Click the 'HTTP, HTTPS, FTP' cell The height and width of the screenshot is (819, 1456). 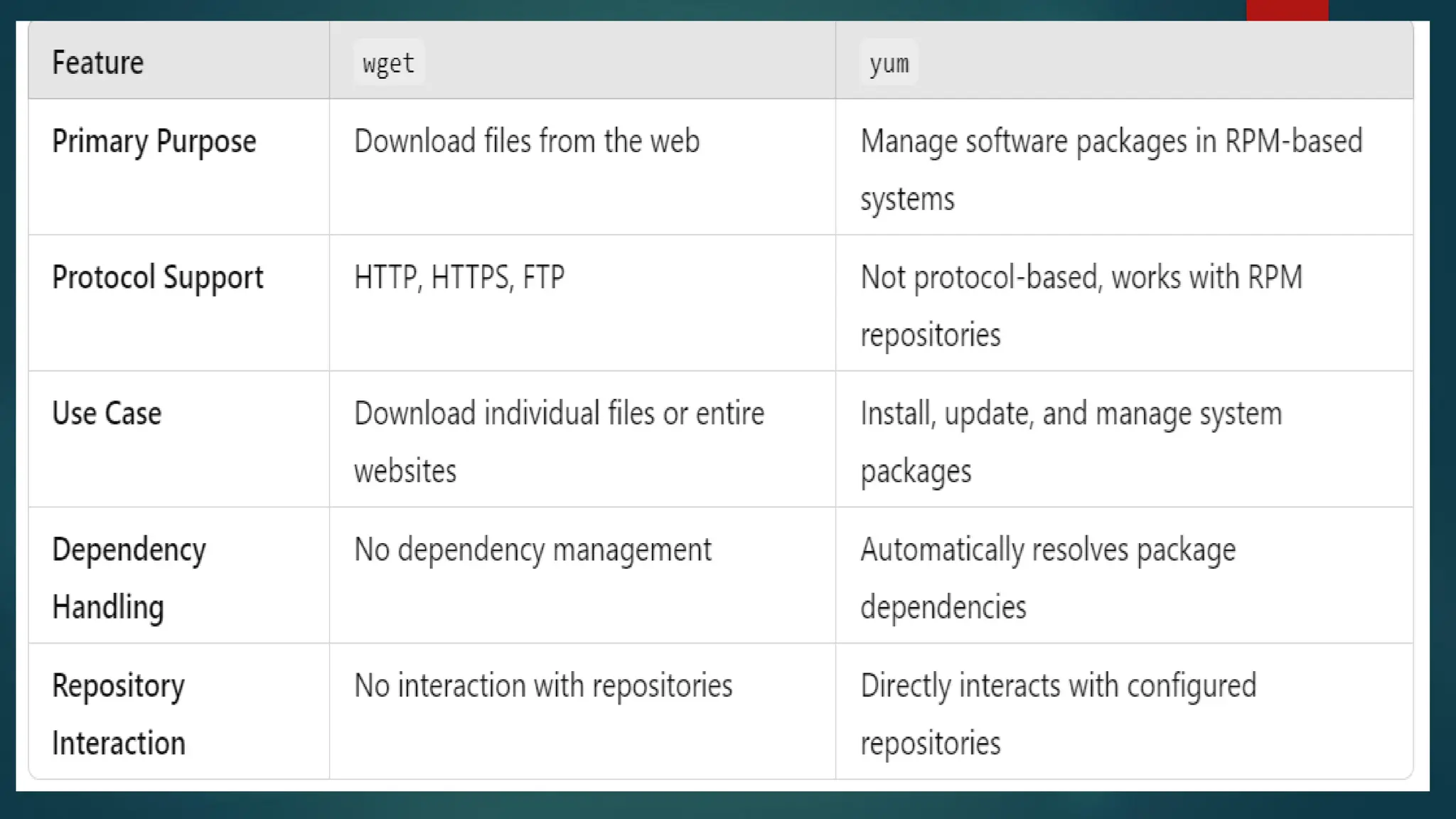click(459, 277)
